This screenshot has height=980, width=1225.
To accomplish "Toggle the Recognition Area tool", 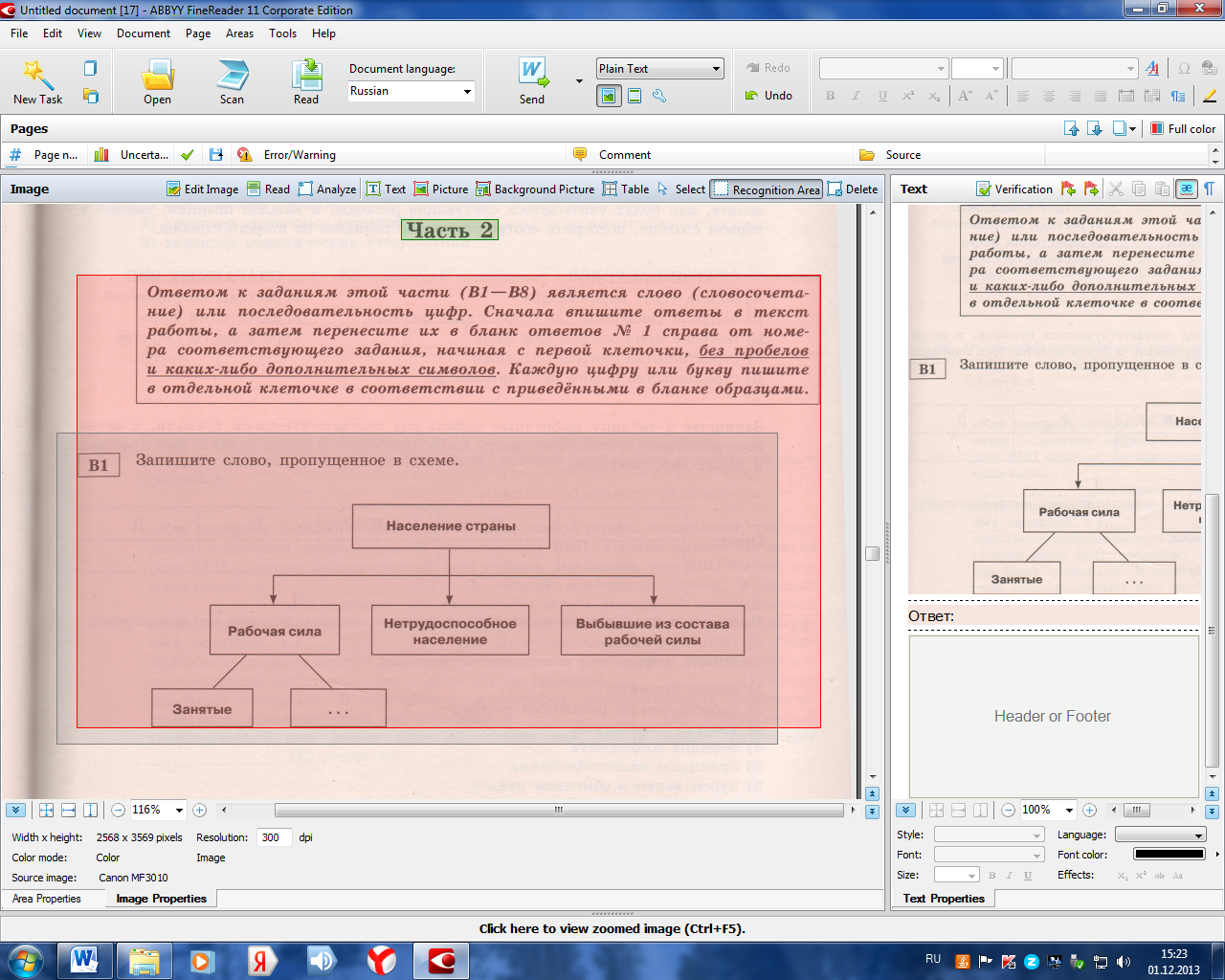I will click(767, 189).
